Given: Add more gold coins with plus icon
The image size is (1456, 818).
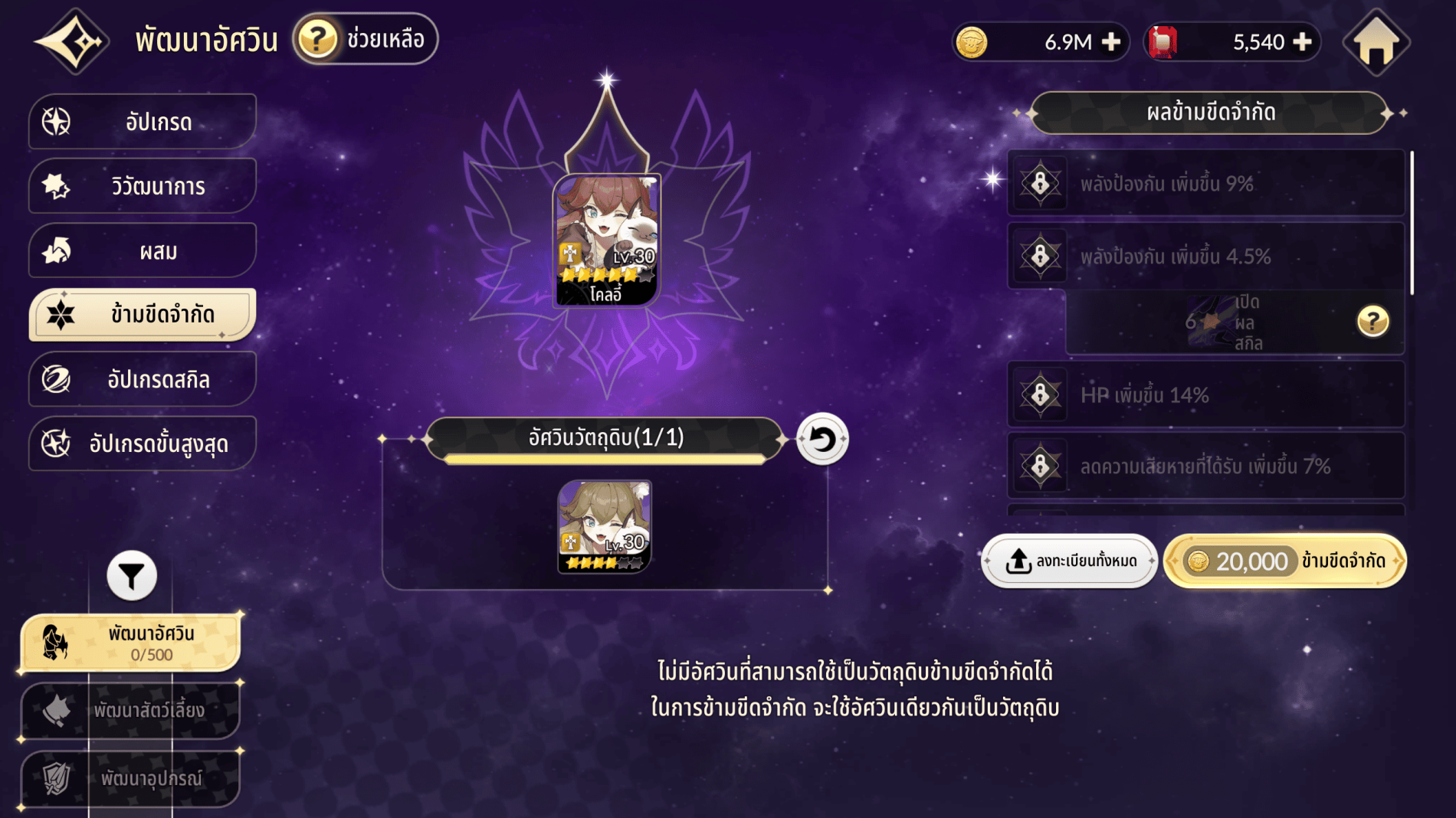Looking at the screenshot, I should 1111,42.
